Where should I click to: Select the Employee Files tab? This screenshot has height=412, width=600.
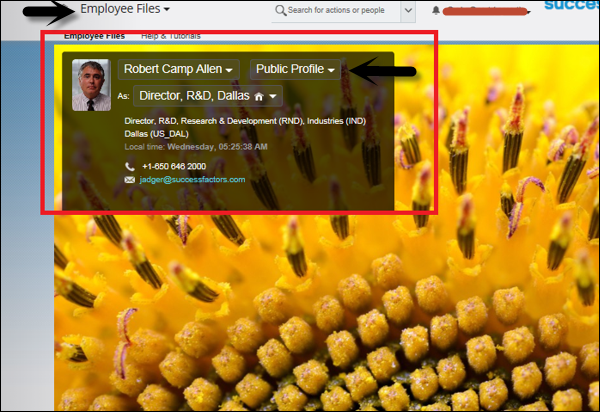click(x=94, y=35)
